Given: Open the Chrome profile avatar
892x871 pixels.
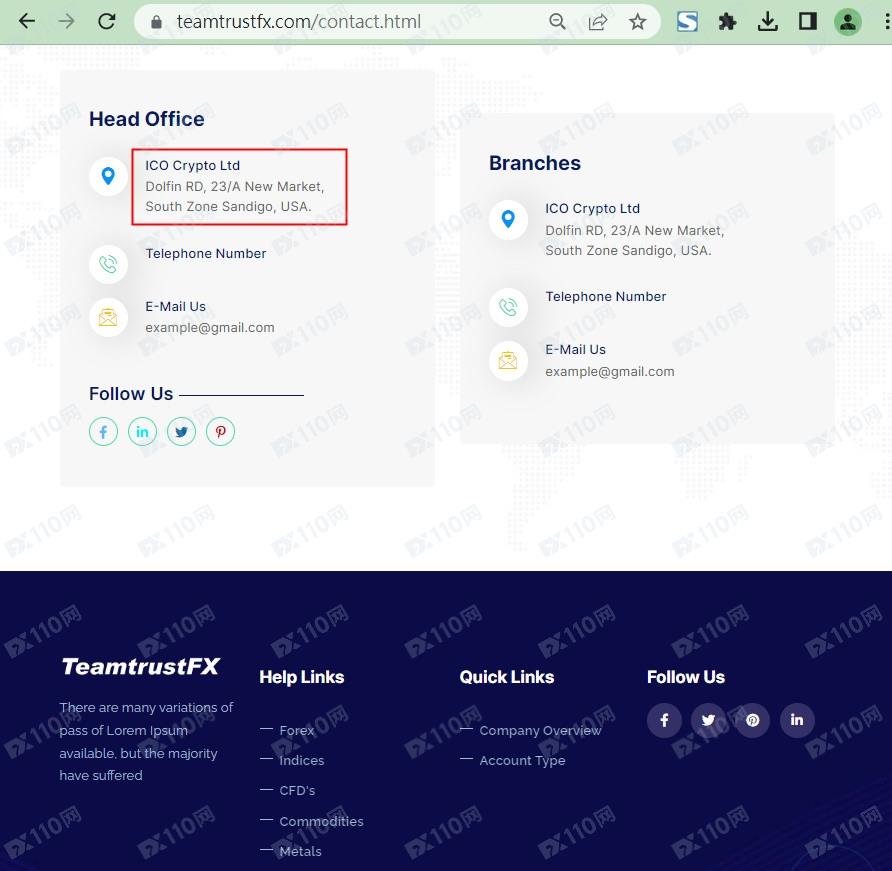Looking at the screenshot, I should click(847, 21).
